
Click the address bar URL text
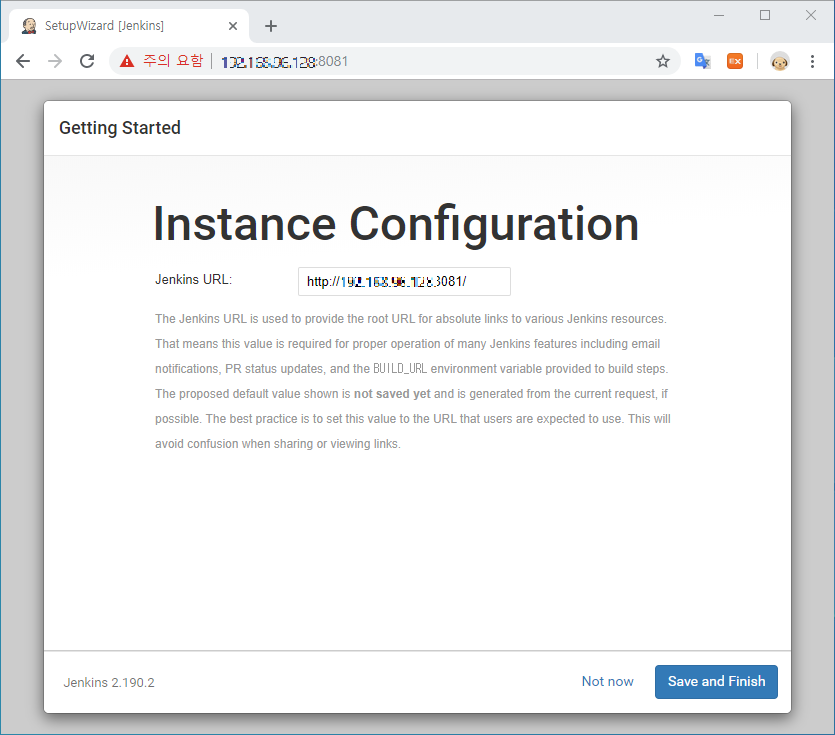coord(284,62)
